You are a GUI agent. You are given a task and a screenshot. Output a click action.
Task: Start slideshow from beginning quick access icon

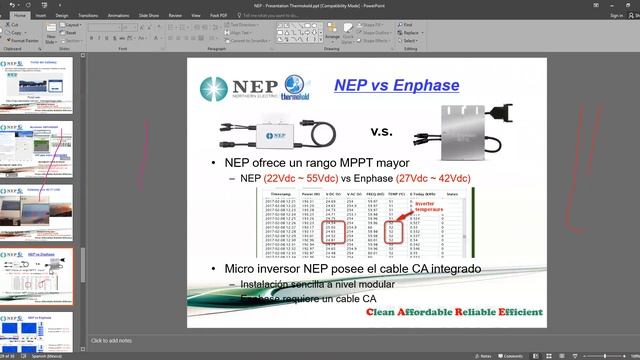(x=44, y=5)
